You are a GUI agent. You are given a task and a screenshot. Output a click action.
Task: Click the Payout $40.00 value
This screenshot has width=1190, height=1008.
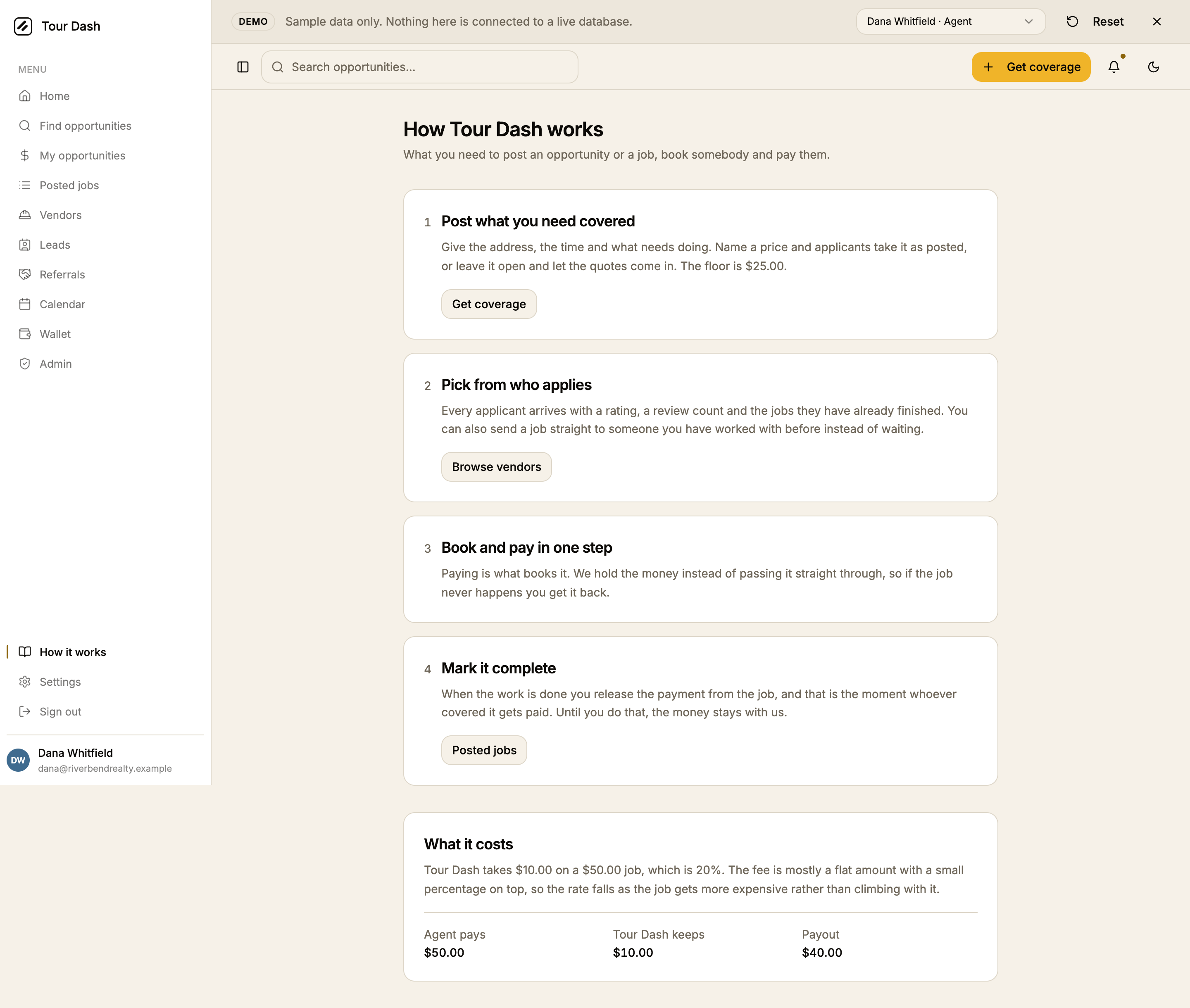point(822,953)
